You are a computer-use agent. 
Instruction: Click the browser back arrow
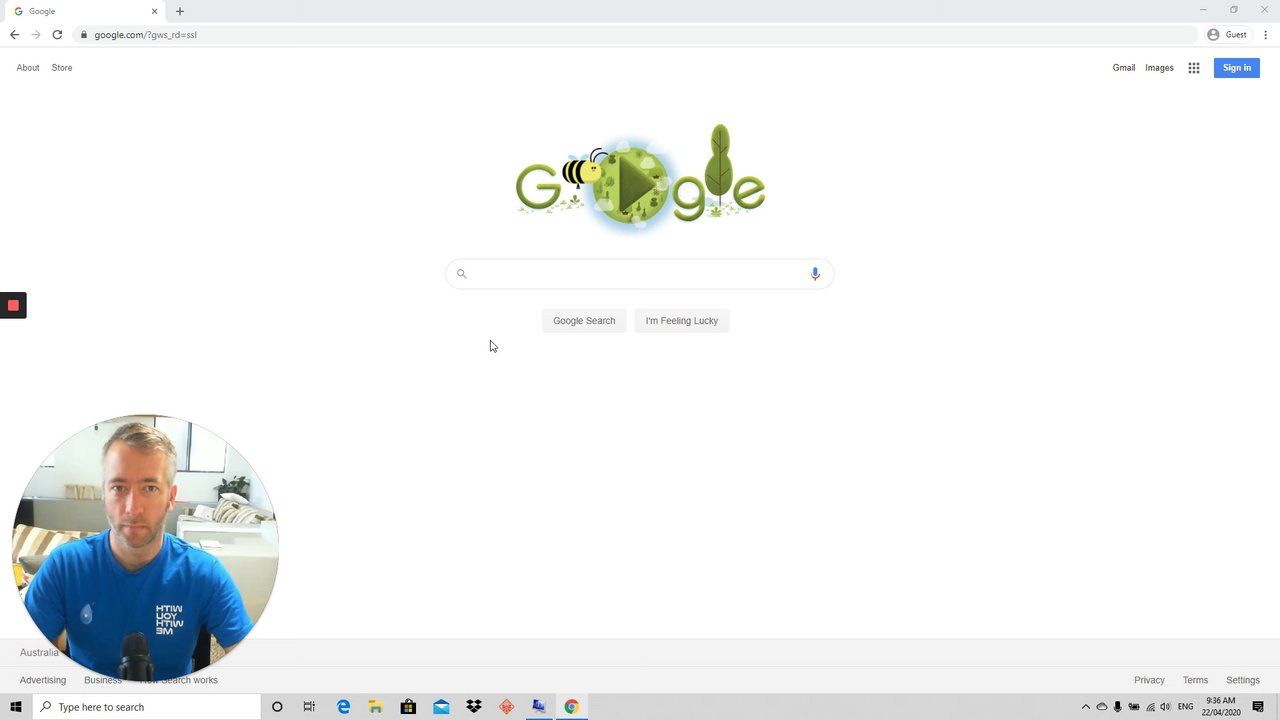coord(14,35)
